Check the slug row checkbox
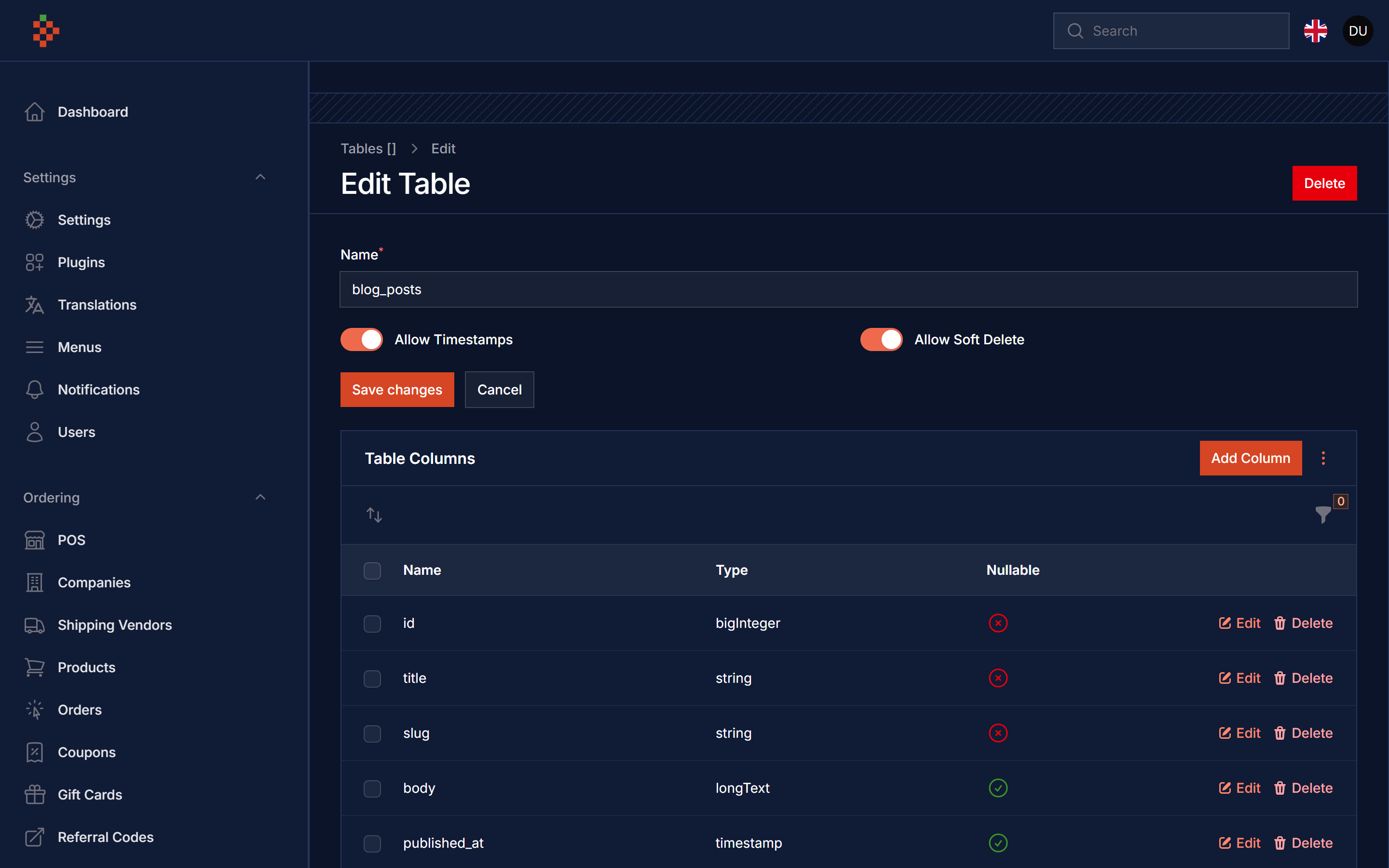 (372, 733)
